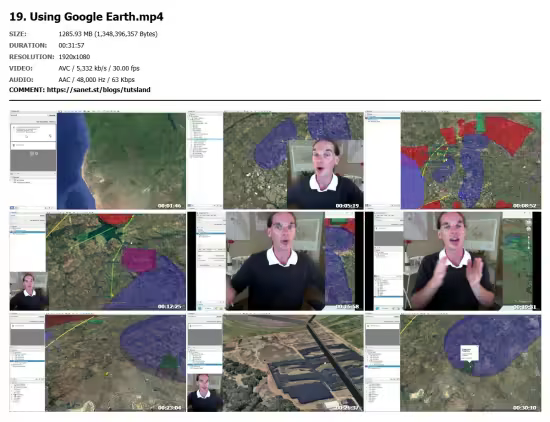Image resolution: width=550 pixels, height=422 pixels.
Task: Click the 'SIZE:' label
Action: (18, 34)
